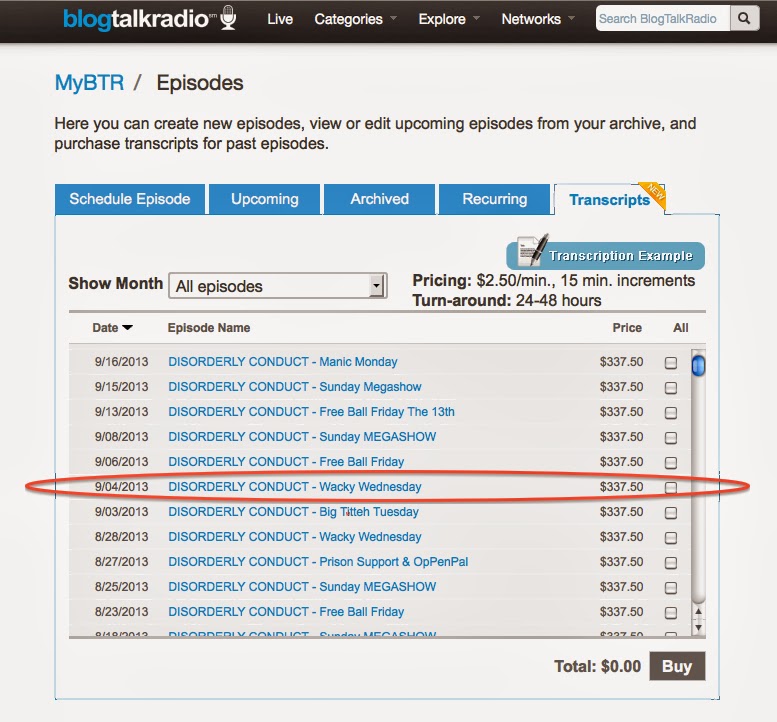This screenshot has width=777, height=722.
Task: Open the Manic Monday episode link
Action: (283, 362)
